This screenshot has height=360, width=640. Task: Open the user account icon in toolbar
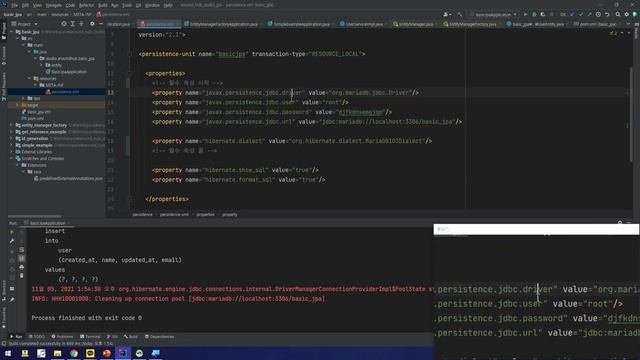[x=447, y=14]
